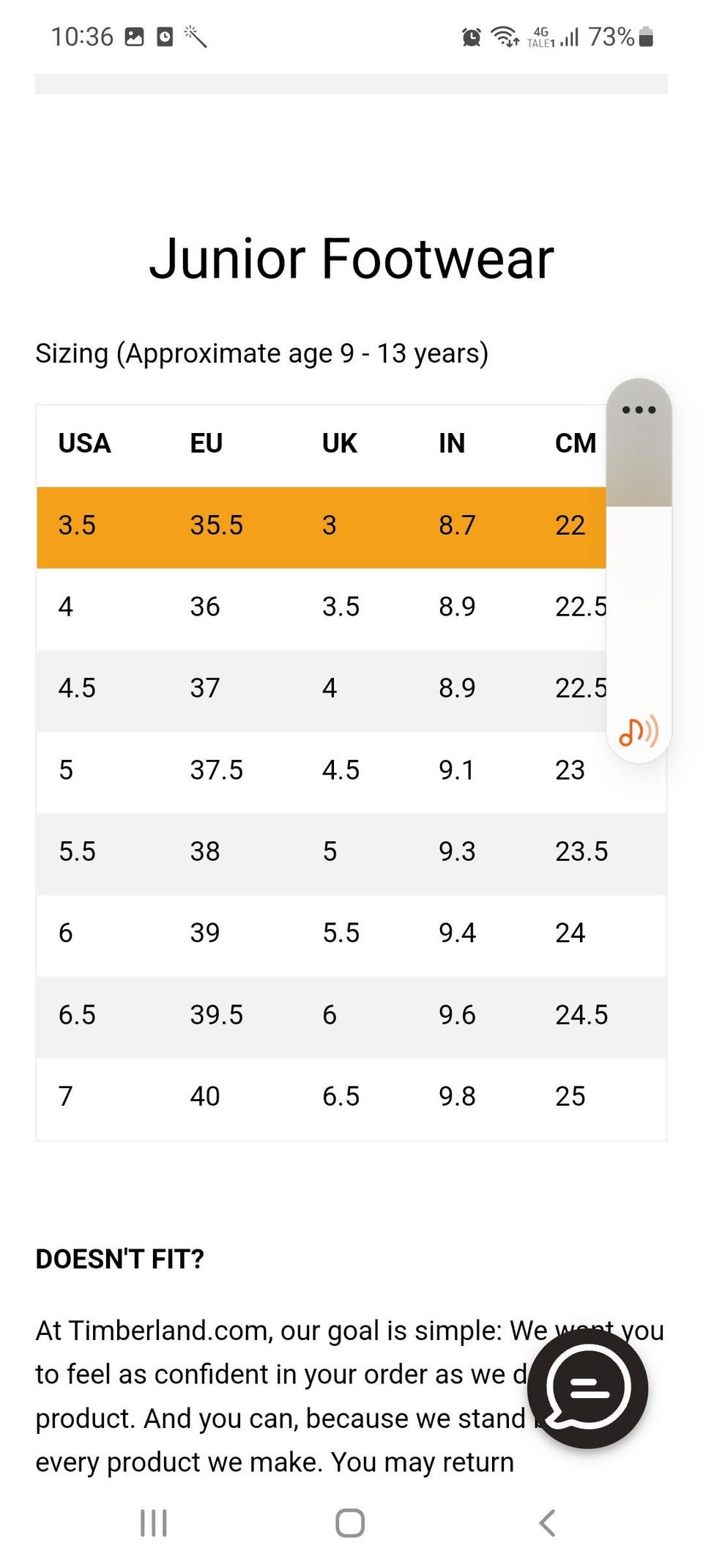Tap the orange sound note icon

coord(639,731)
